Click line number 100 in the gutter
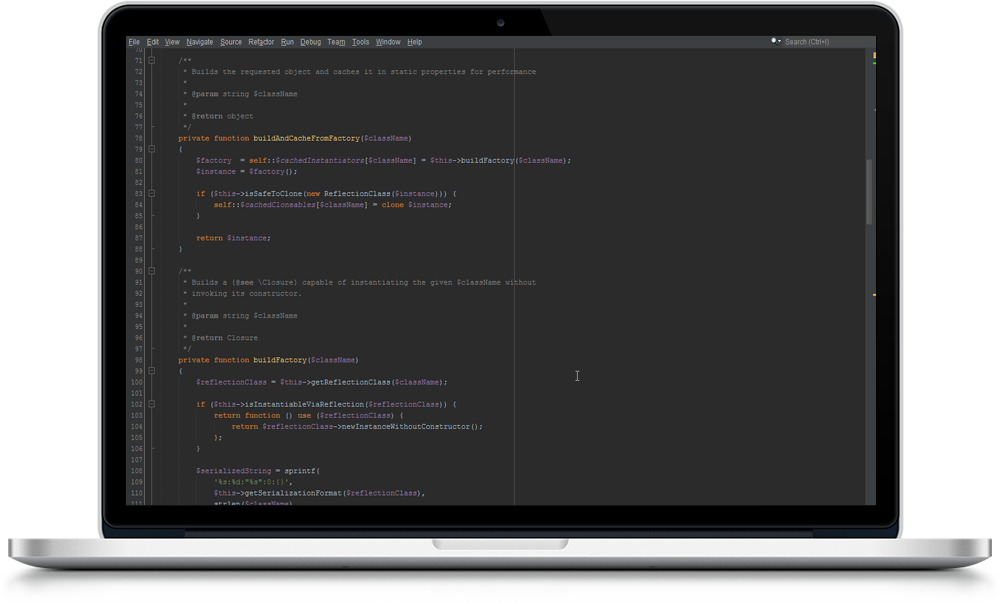The image size is (1000, 604). tap(136, 382)
